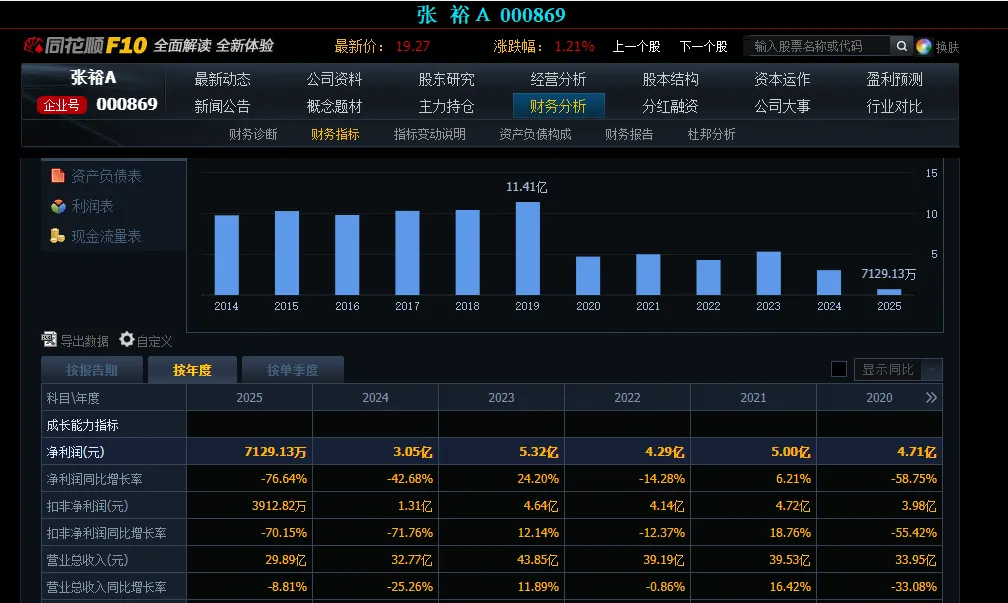
Task: Go to 财务报告 sub-tab
Action: pyautogui.click(x=629, y=134)
